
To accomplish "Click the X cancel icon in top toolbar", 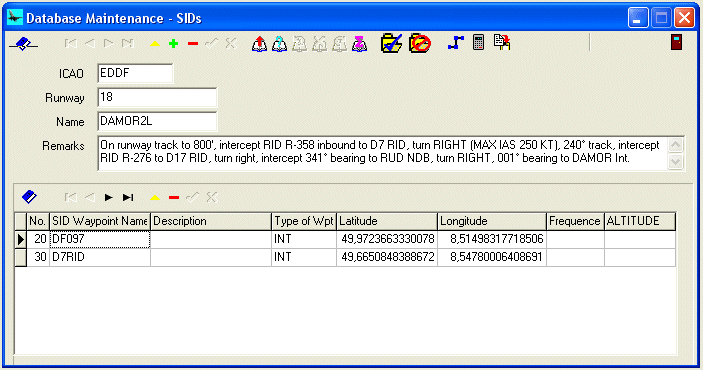I will click(230, 44).
